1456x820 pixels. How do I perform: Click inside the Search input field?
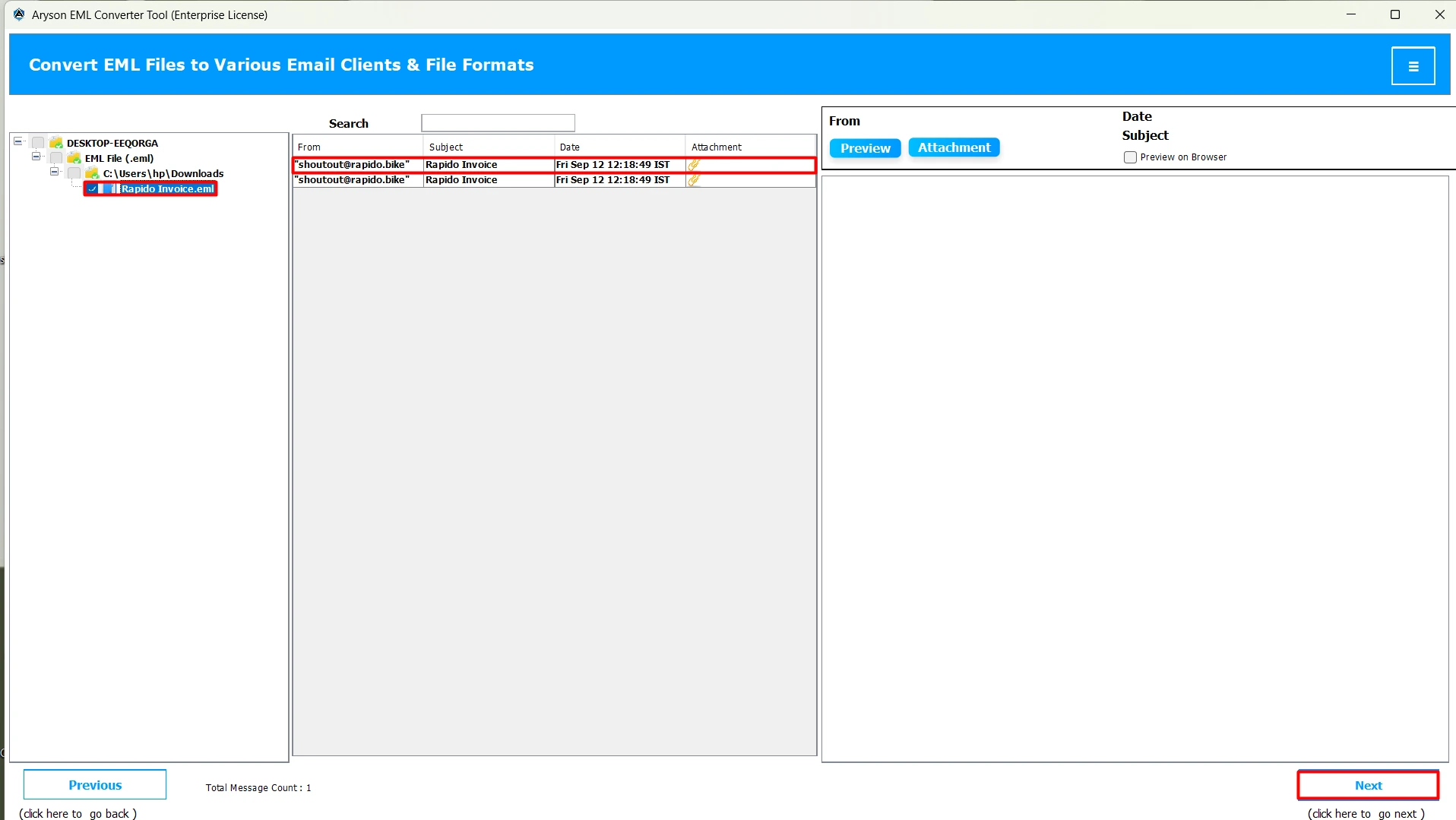click(x=498, y=122)
